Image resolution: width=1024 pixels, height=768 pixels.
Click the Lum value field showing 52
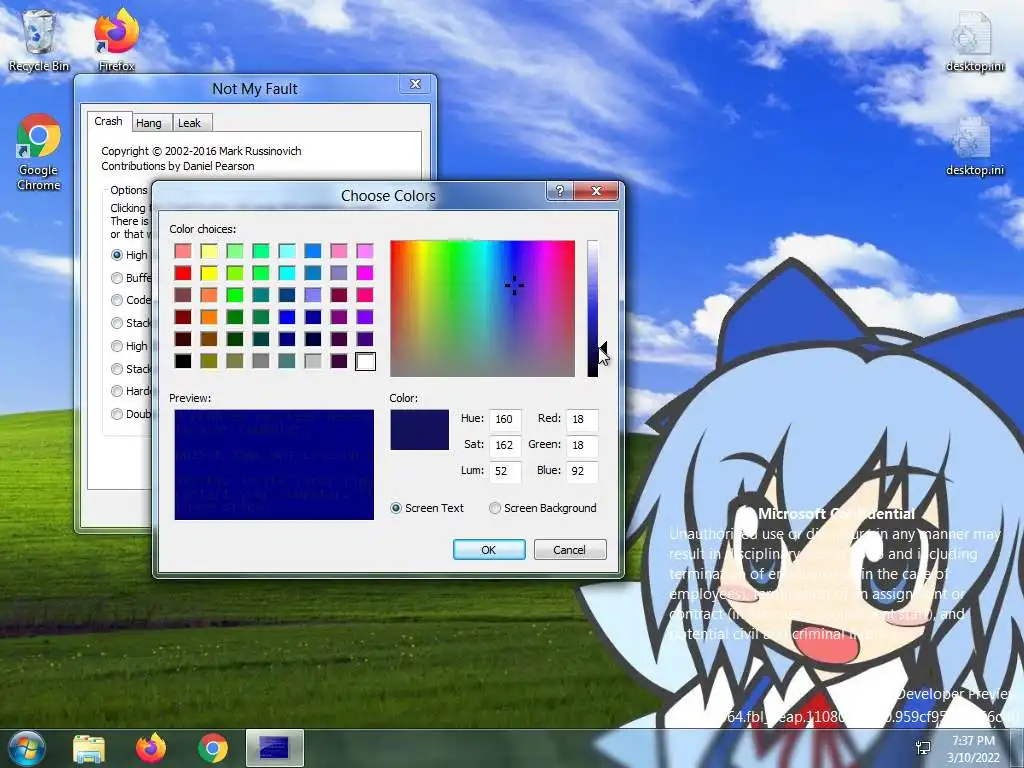point(505,471)
